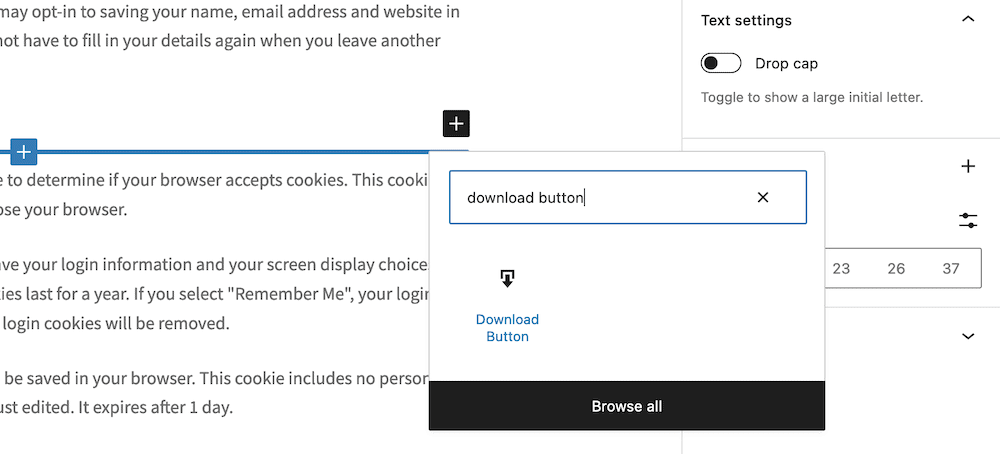The image size is (1000, 454).
Task: Click the Browse all button
Action: 627,406
